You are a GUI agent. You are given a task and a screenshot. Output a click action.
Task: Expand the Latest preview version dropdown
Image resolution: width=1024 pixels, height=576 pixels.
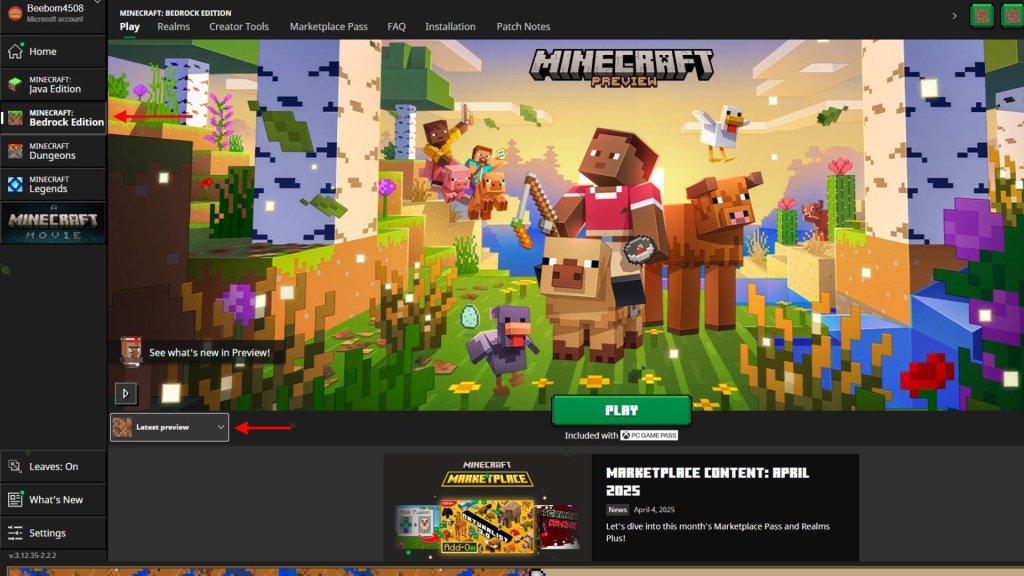170,427
